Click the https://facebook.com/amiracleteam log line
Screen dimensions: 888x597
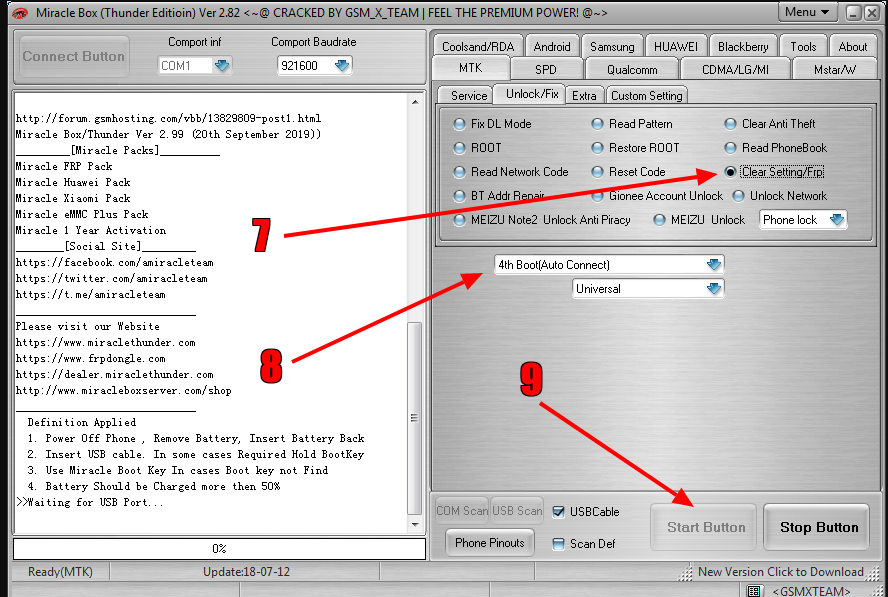tap(114, 263)
